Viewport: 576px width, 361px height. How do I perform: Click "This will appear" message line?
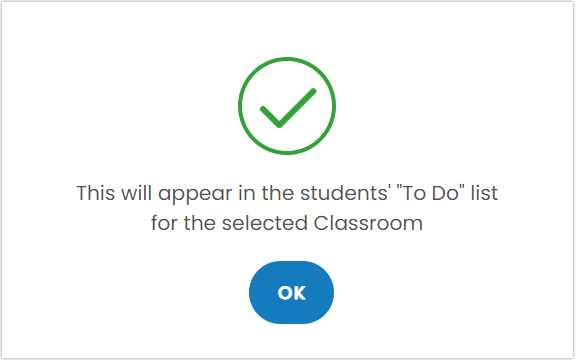pos(287,193)
